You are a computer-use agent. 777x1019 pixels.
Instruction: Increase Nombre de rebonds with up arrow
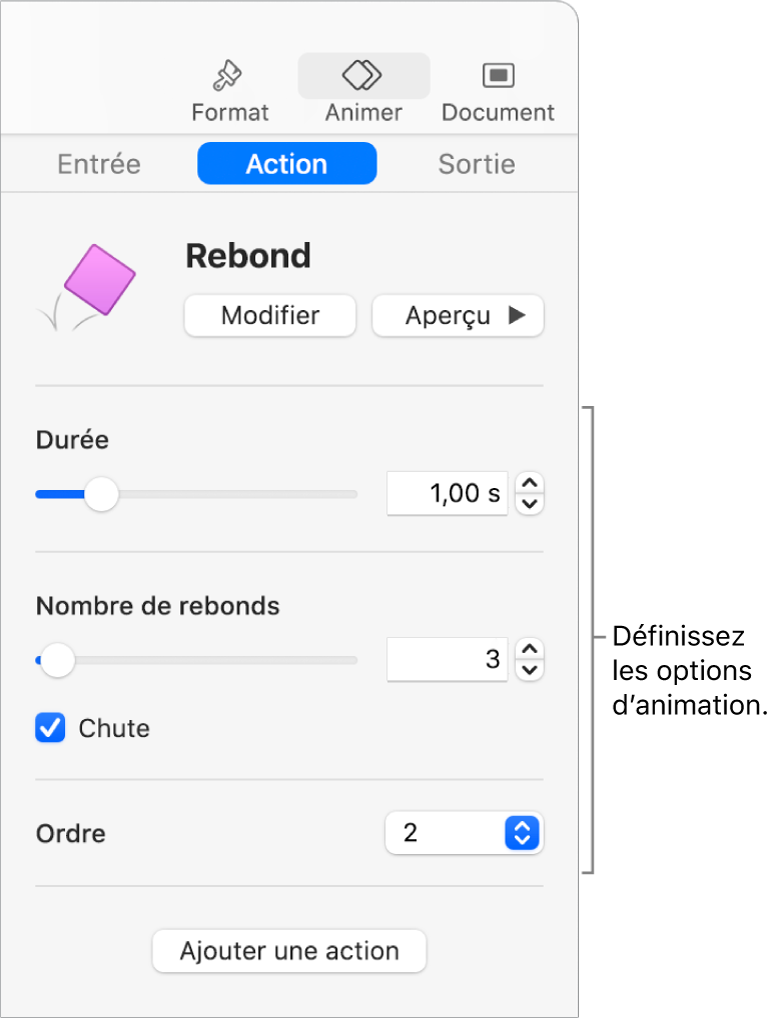tap(530, 650)
